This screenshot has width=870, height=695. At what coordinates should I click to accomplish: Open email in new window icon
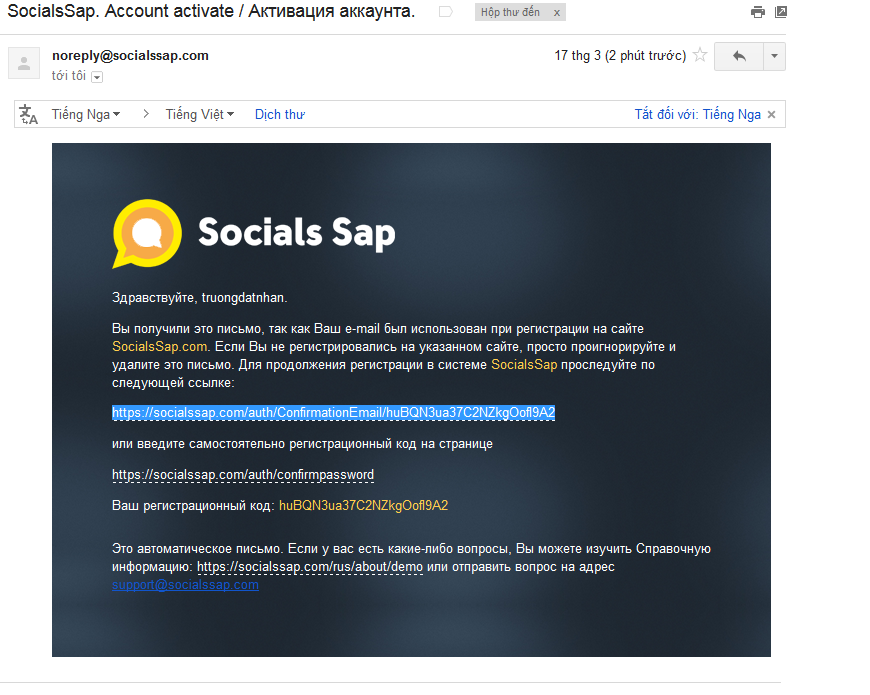(781, 12)
